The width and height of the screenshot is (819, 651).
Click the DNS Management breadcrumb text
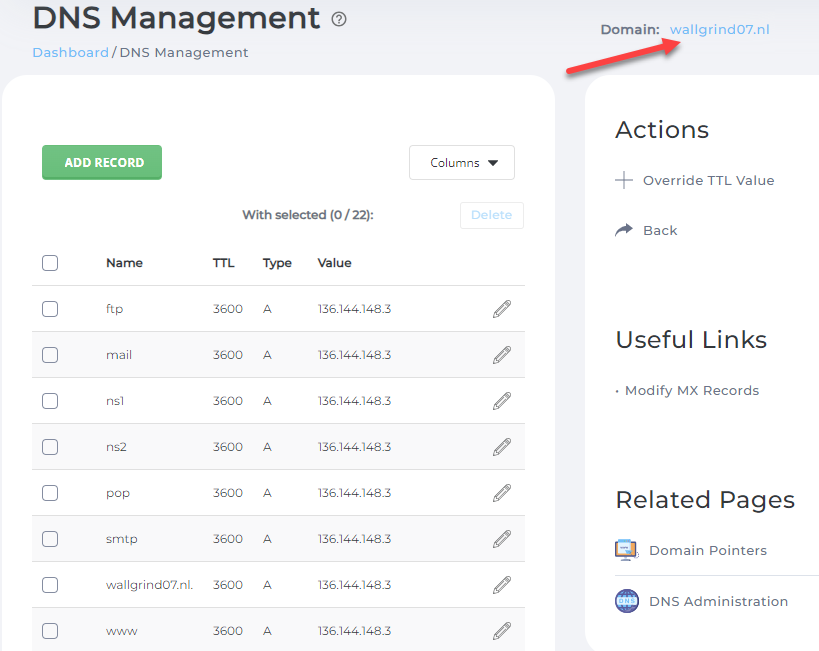tap(184, 52)
